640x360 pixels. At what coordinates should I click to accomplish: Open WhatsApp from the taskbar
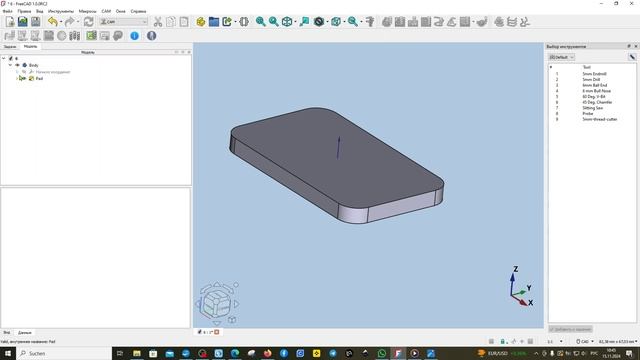coord(382,353)
